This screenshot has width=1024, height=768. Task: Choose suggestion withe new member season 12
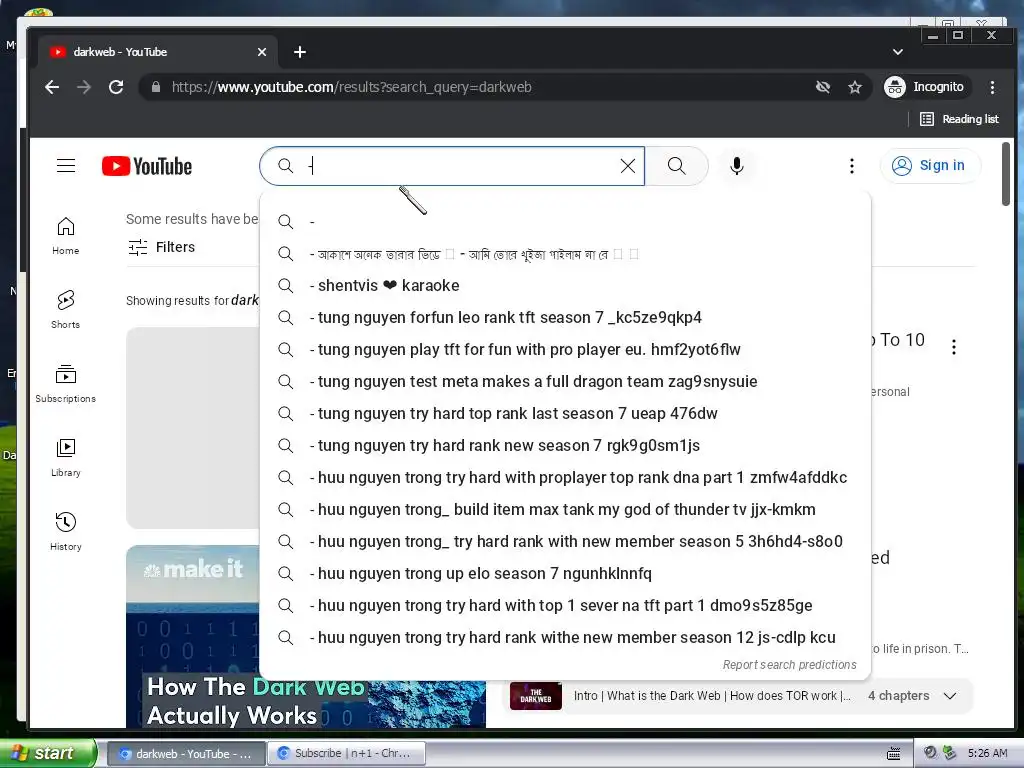pyautogui.click(x=566, y=637)
